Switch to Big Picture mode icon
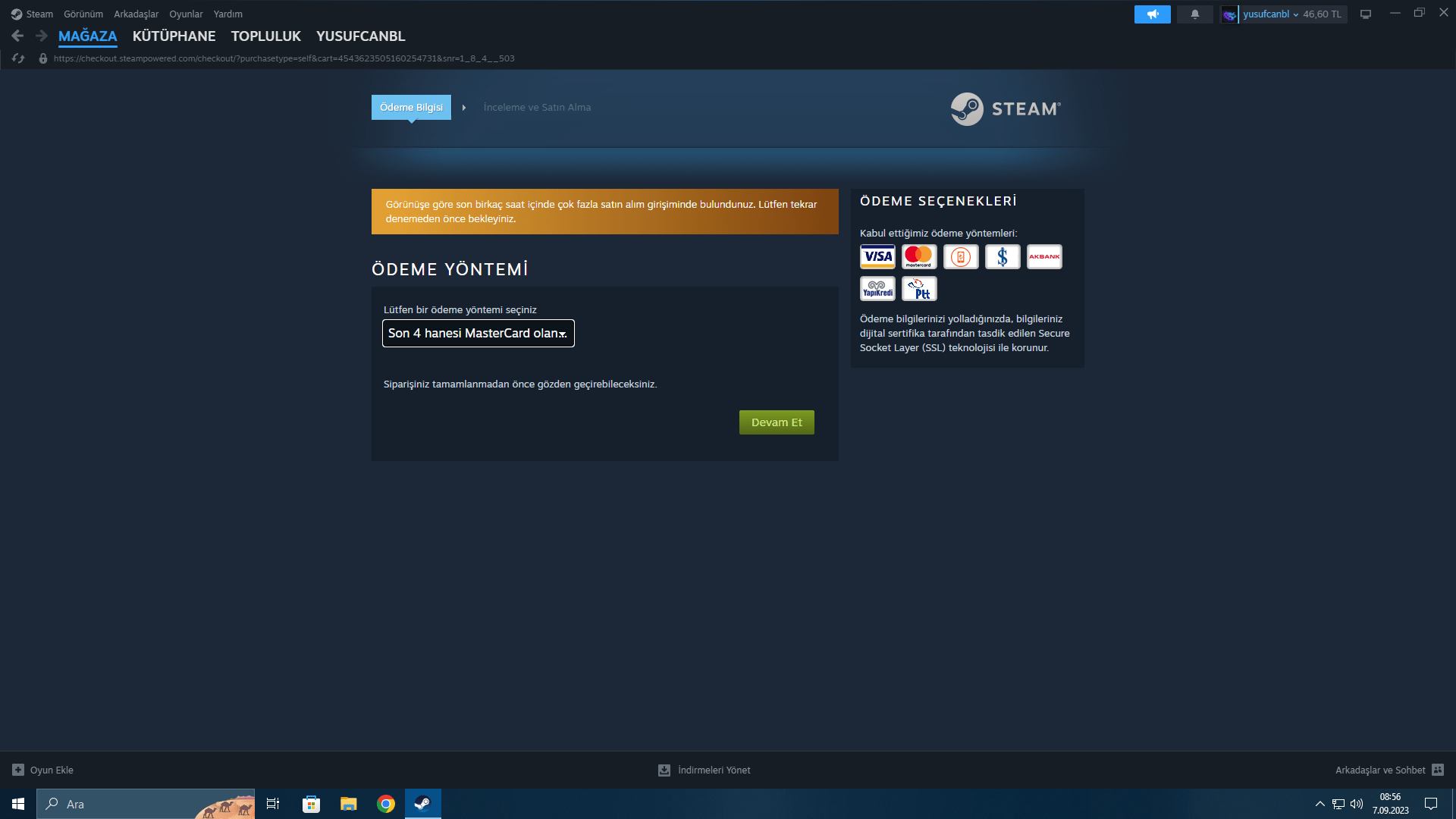Image resolution: width=1456 pixels, height=819 pixels. (1366, 14)
